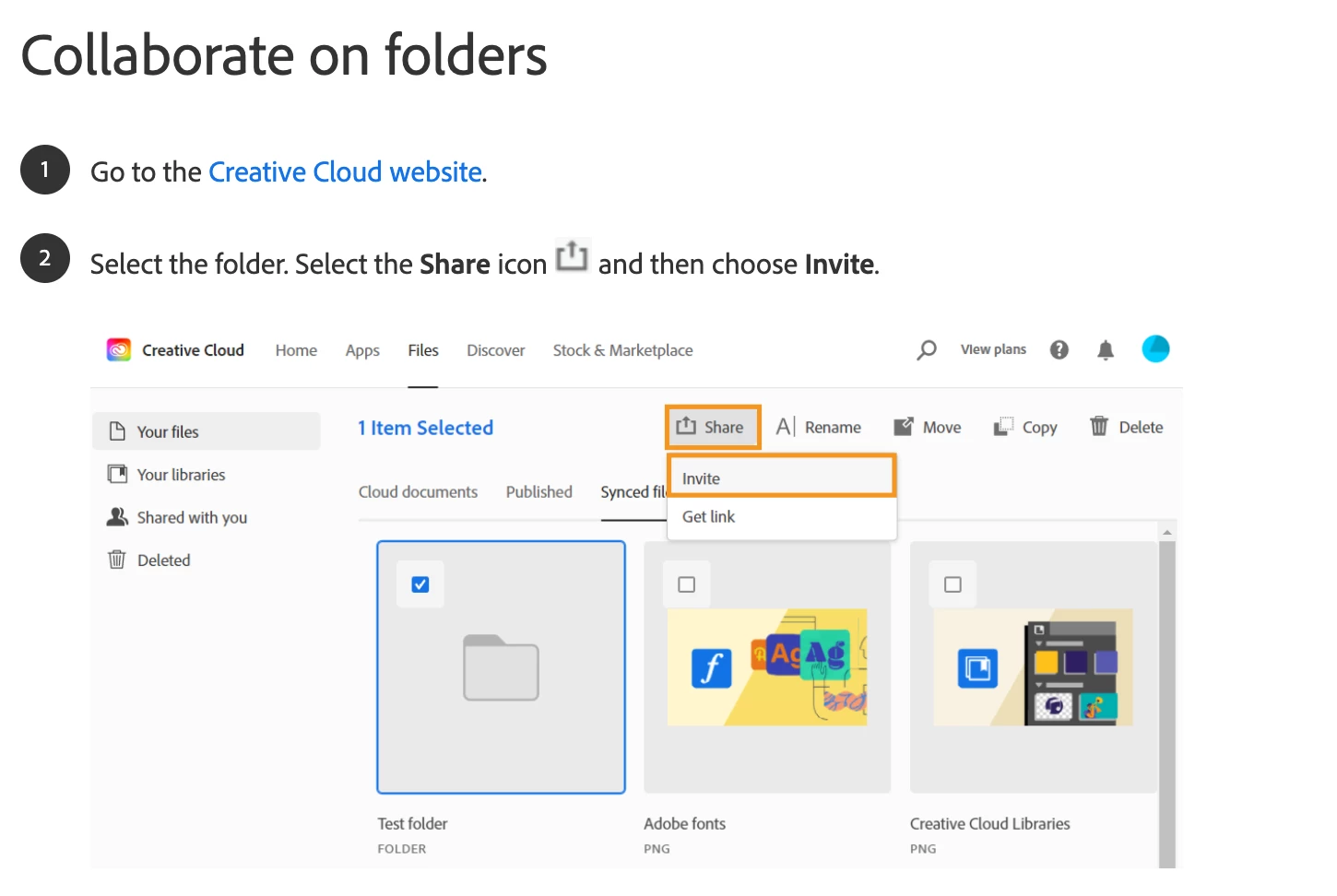Image resolution: width=1337 pixels, height=896 pixels.
Task: Click the Your libraries icon
Action: 117,474
